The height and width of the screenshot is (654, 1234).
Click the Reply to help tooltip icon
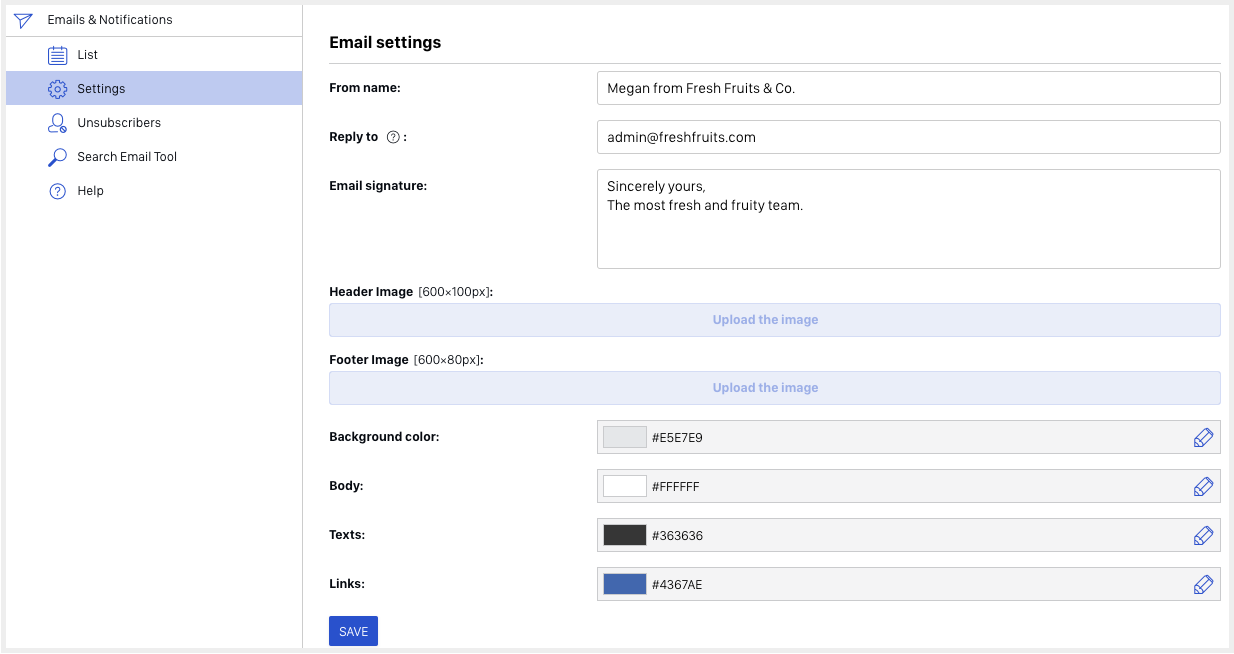click(x=393, y=138)
